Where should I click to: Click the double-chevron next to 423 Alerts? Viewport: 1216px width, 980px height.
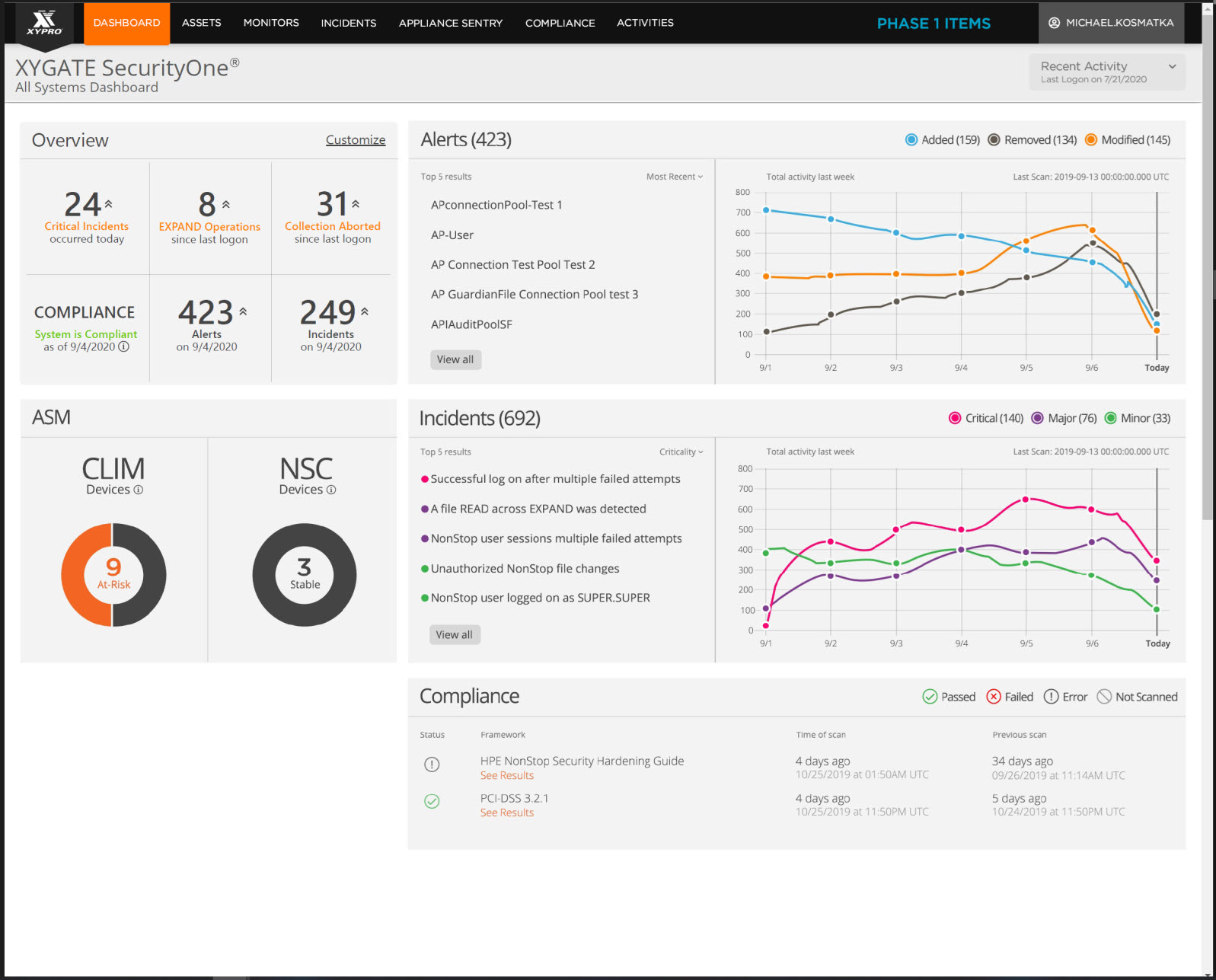[243, 311]
